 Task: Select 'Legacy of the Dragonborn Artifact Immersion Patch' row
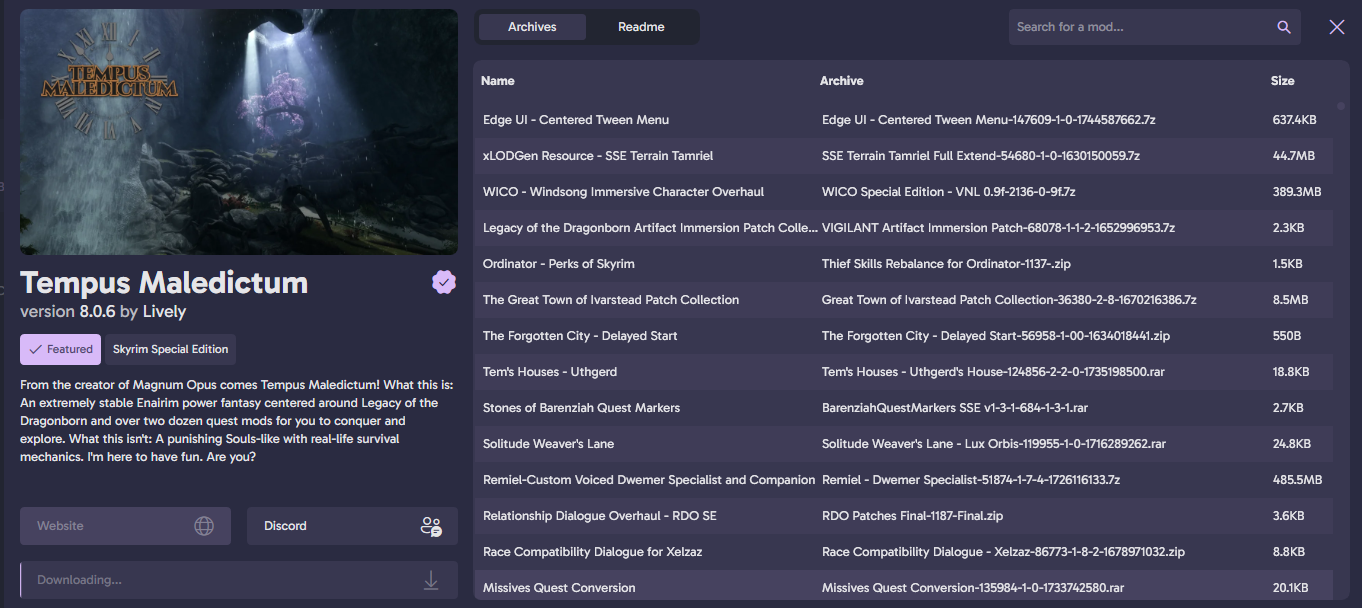click(x=903, y=228)
